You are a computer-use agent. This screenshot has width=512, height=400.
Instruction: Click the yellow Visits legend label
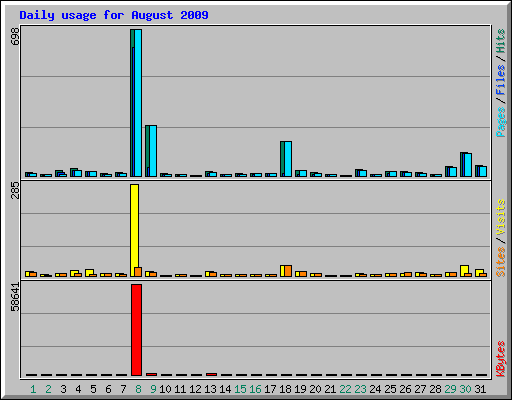pyautogui.click(x=500, y=218)
